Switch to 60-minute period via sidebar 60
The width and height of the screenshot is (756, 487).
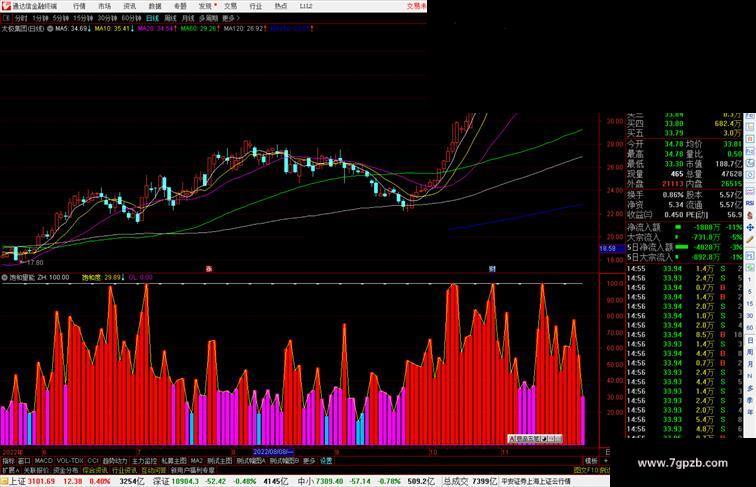(750, 328)
